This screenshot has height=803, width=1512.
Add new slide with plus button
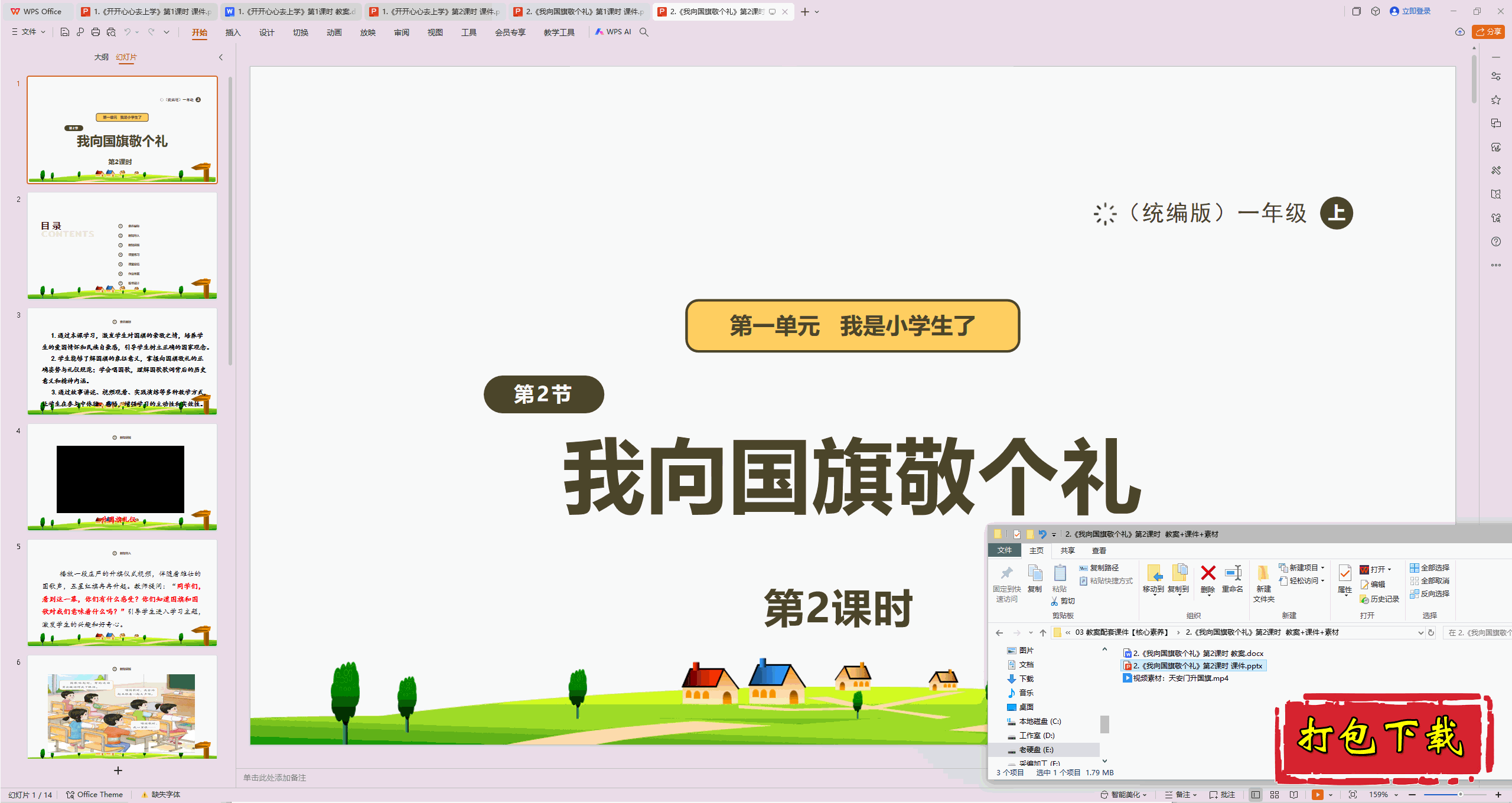point(118,771)
